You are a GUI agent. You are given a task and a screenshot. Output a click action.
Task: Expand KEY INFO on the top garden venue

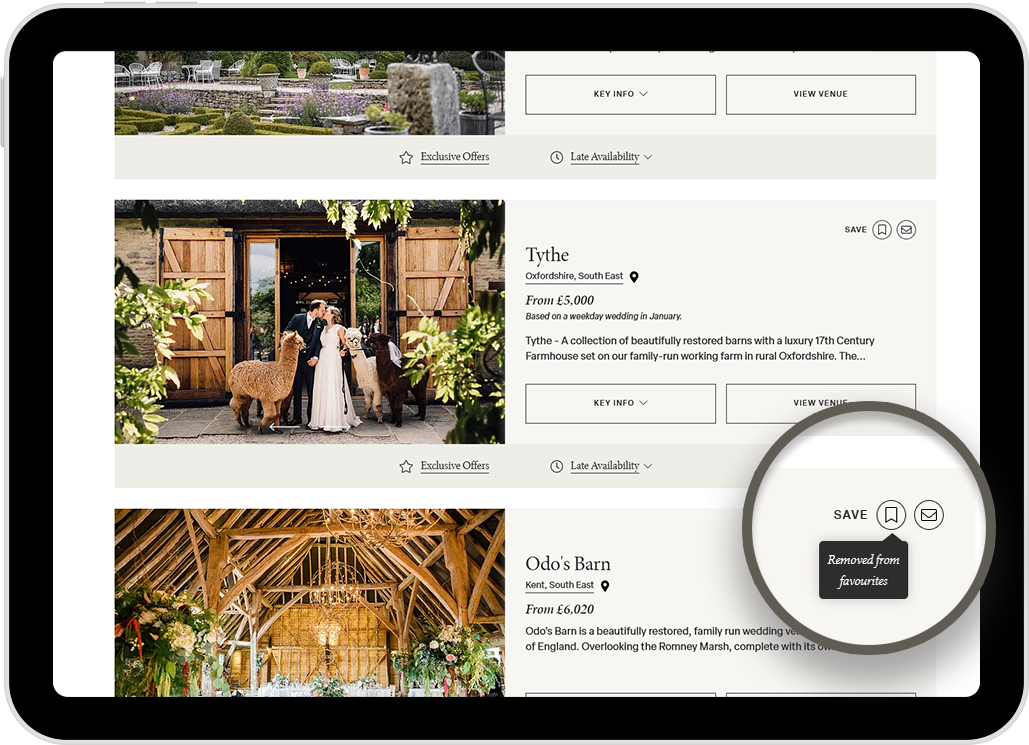point(620,94)
